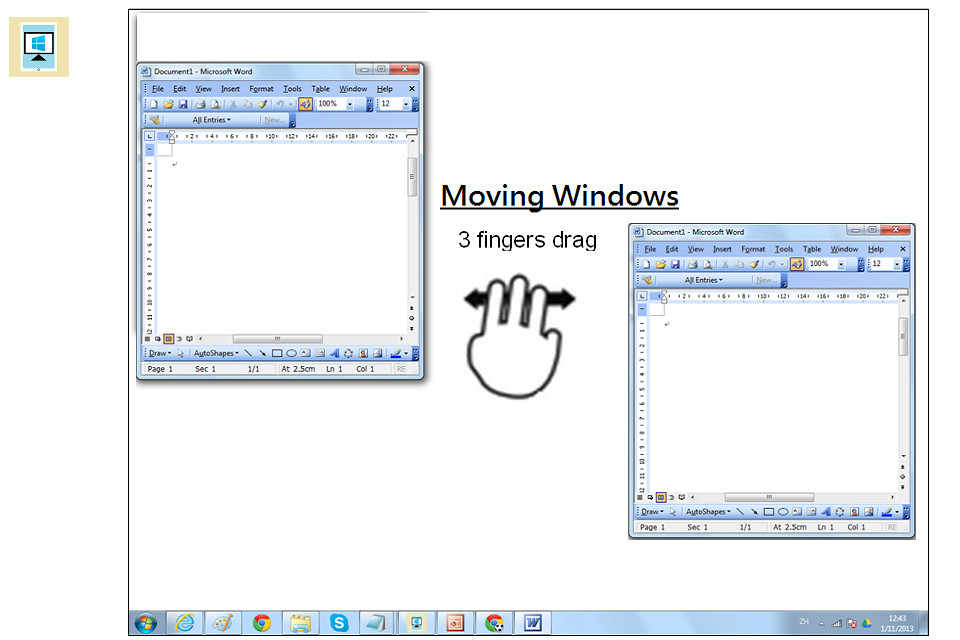Open zoom 100% dropdown in right Word window

click(x=841, y=265)
